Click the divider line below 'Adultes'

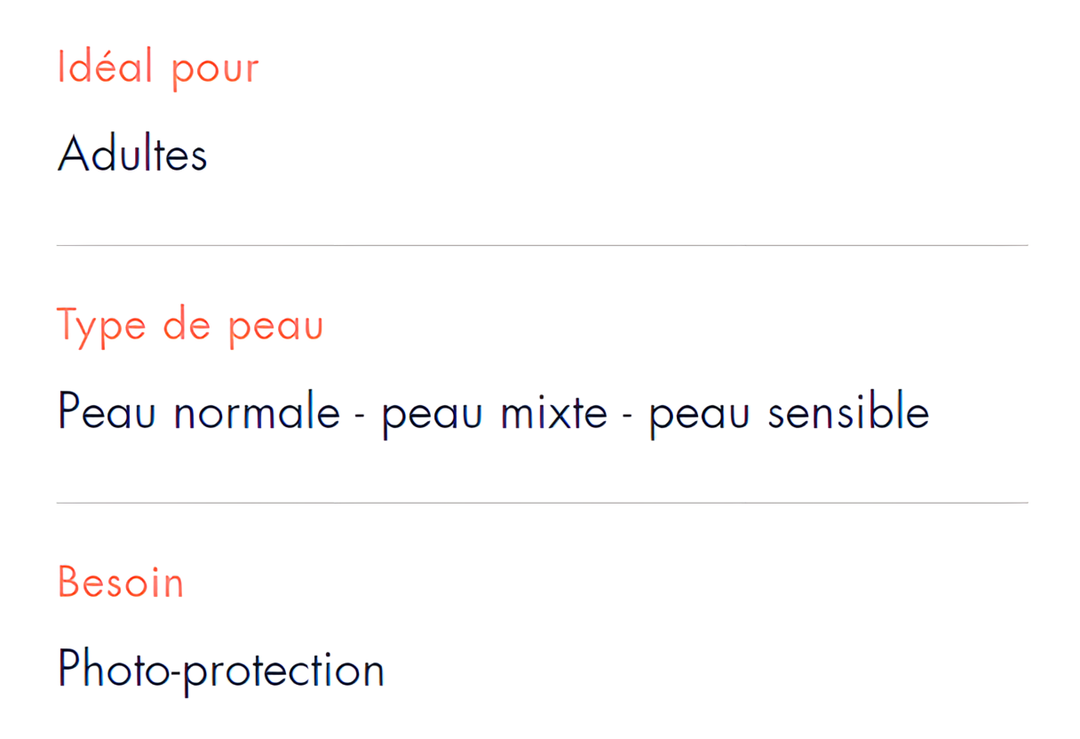point(542,245)
